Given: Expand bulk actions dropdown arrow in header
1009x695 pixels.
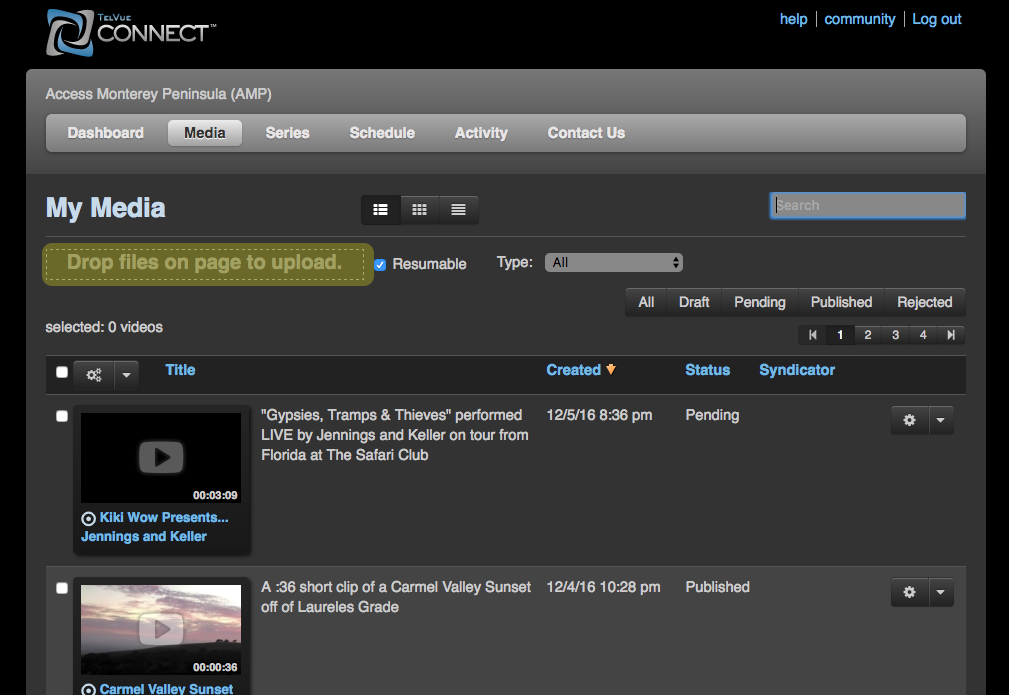Looking at the screenshot, I should pyautogui.click(x=127, y=375).
